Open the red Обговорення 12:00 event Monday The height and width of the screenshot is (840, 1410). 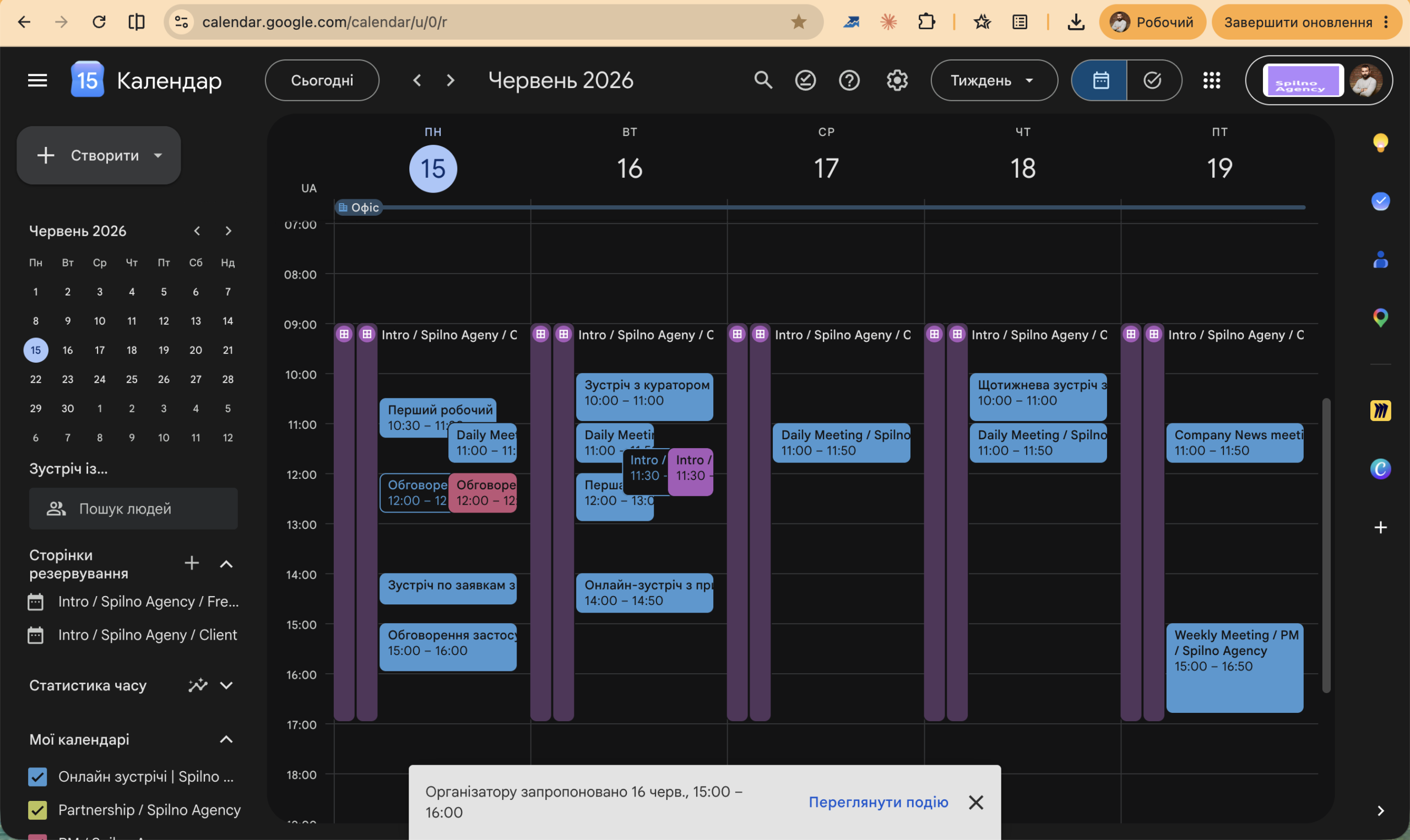point(482,493)
